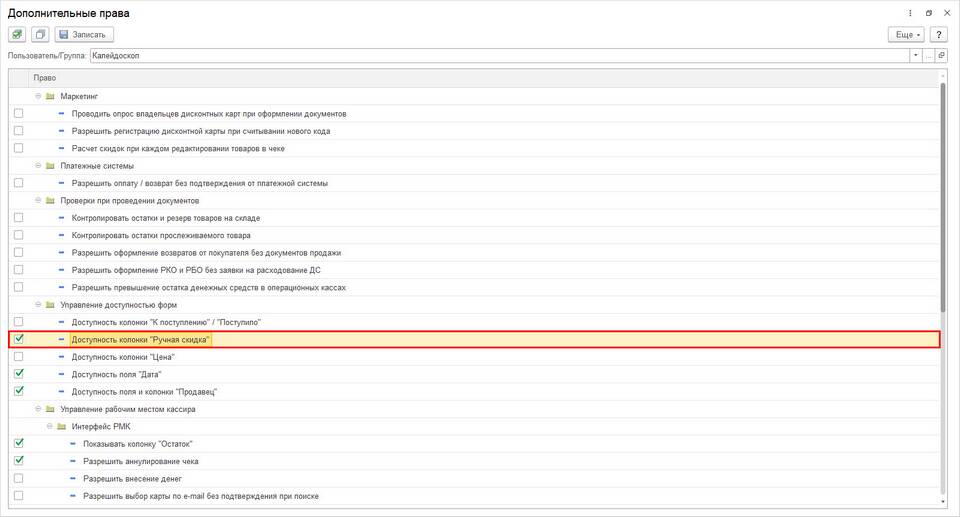Open the Пользователь/Группа dropdown arrow
The image size is (960, 517).
pos(915,55)
